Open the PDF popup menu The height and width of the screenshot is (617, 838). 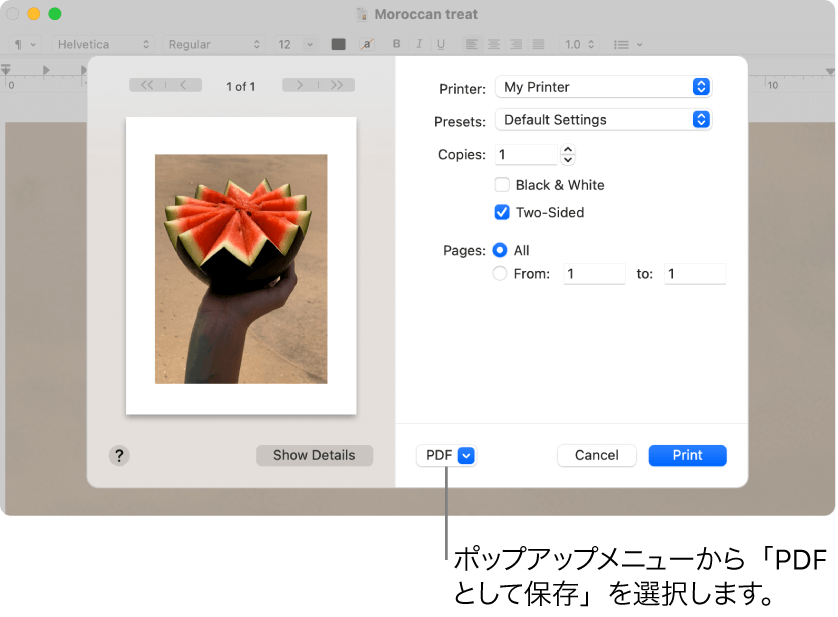(x=446, y=455)
